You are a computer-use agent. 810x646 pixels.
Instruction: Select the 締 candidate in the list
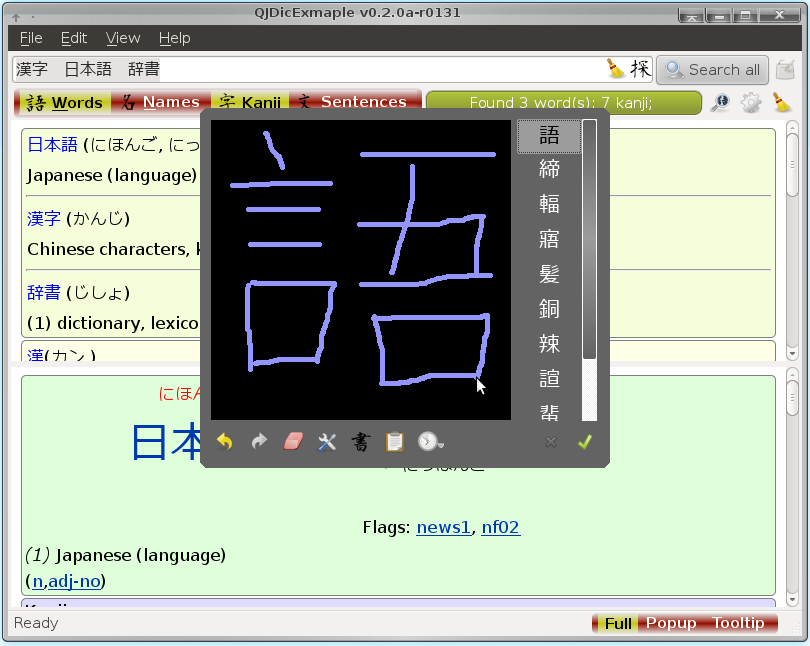(x=549, y=169)
